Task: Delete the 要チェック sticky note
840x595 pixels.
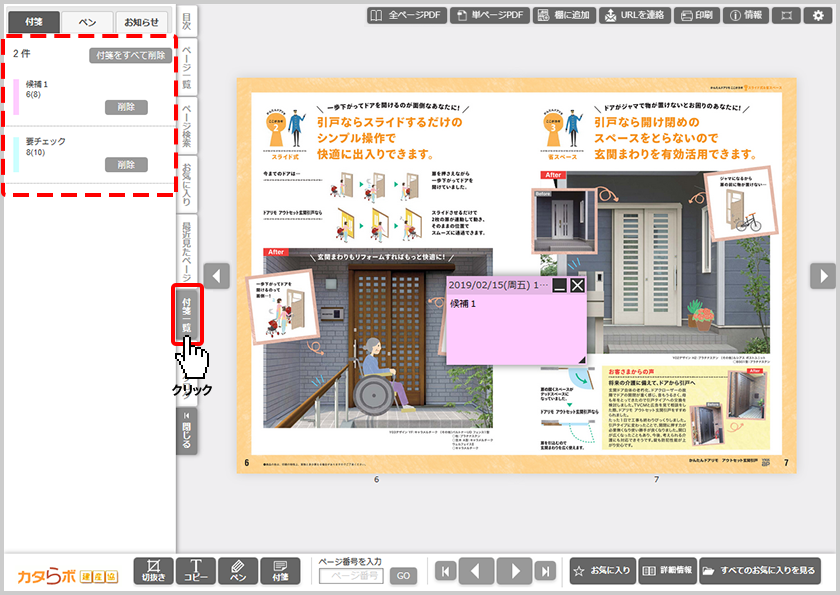Action: point(126,164)
